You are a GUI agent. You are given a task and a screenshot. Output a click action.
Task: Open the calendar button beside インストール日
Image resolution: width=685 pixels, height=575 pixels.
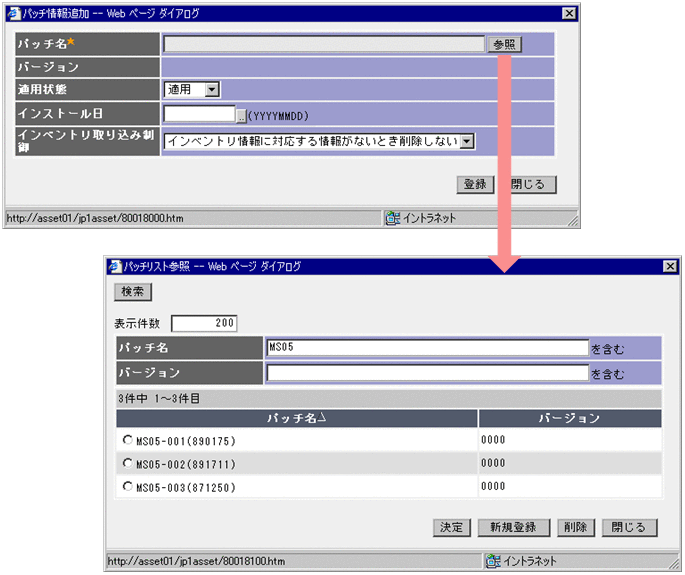coord(241,116)
